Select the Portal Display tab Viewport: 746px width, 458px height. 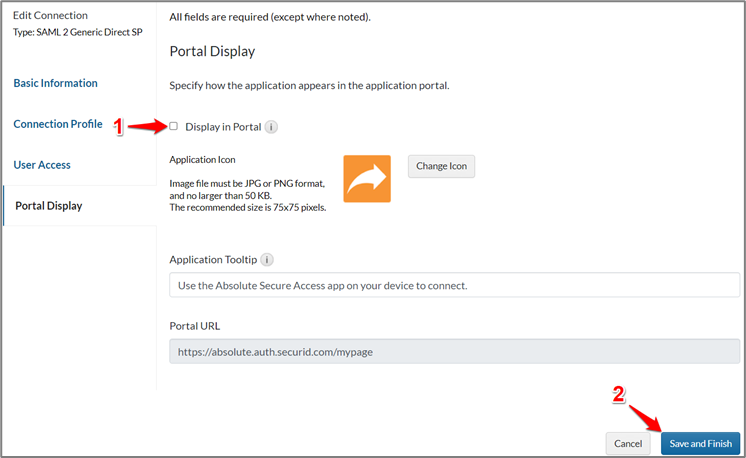click(x=49, y=206)
